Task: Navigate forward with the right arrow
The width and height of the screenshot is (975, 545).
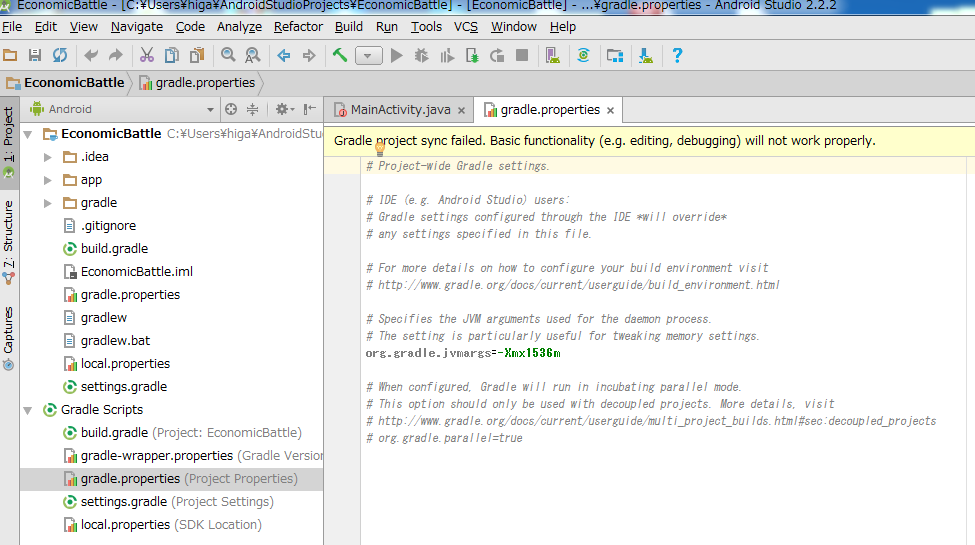Action: click(309, 55)
